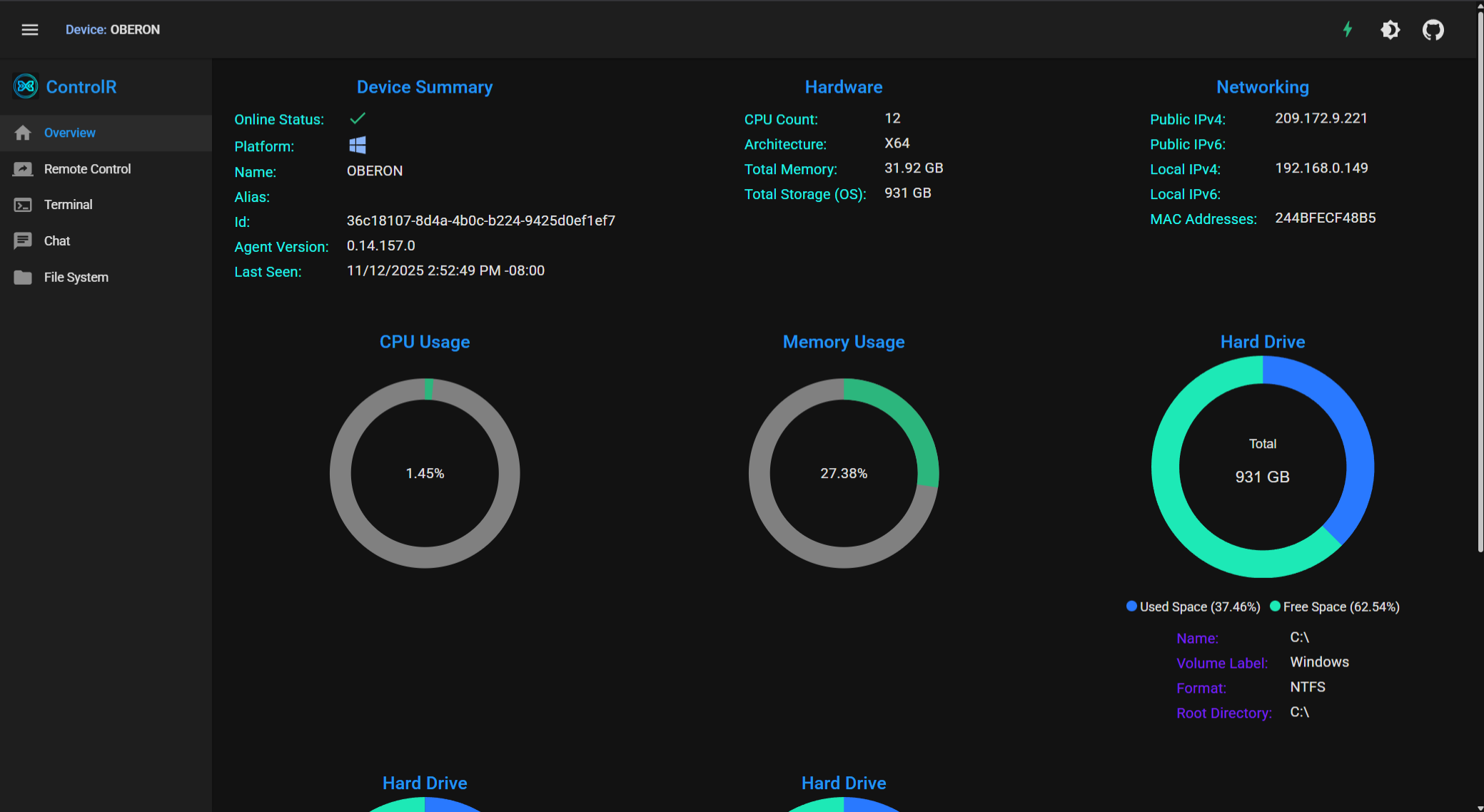The image size is (1484, 812).
Task: Open the Remote Control menu item
Action: (87, 169)
